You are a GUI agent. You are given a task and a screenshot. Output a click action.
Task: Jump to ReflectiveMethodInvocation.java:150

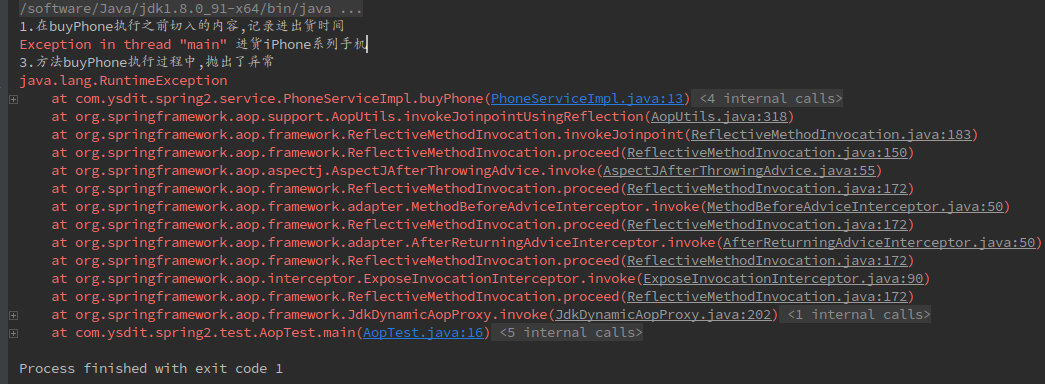point(766,153)
